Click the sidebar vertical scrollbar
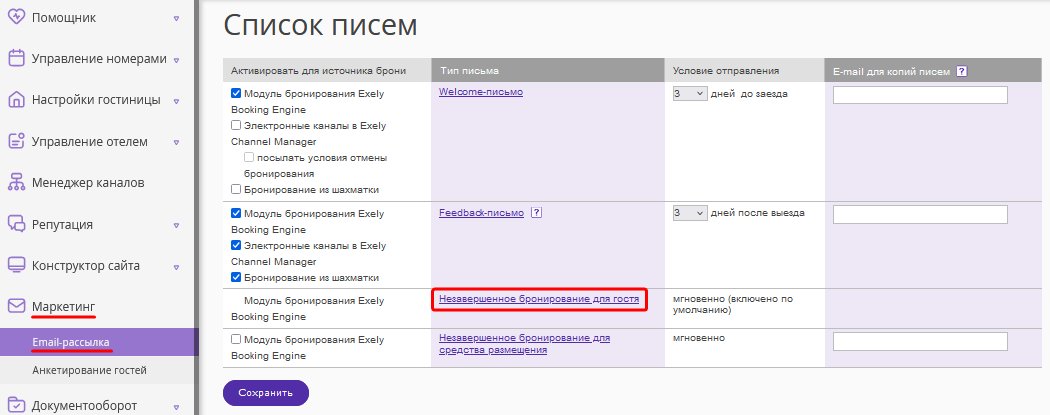1050x415 pixels. (x=196, y=208)
